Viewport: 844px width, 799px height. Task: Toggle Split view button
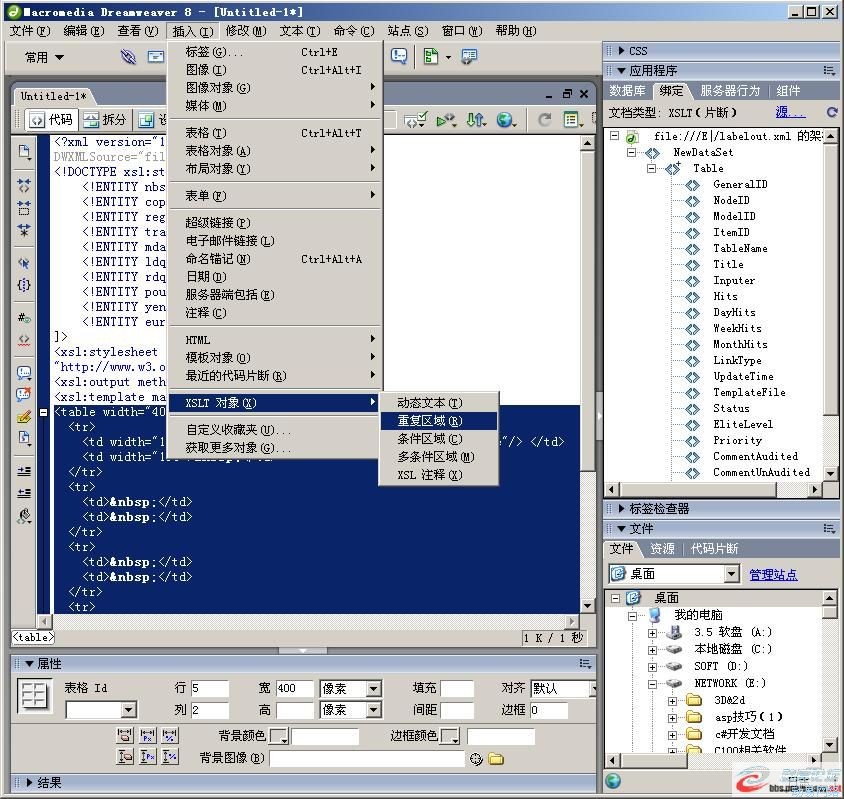[104, 120]
